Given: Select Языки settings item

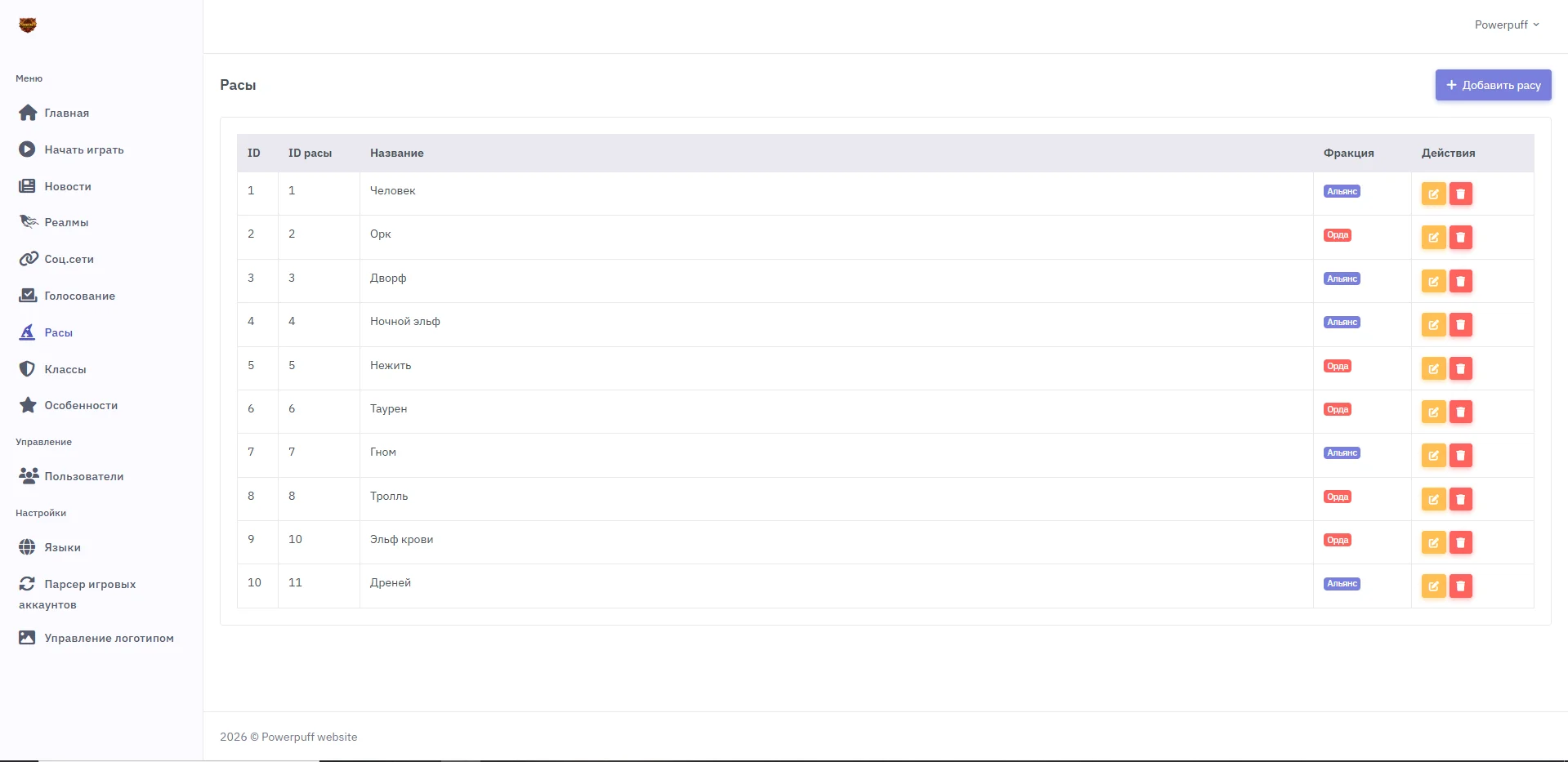Looking at the screenshot, I should click(x=62, y=547).
